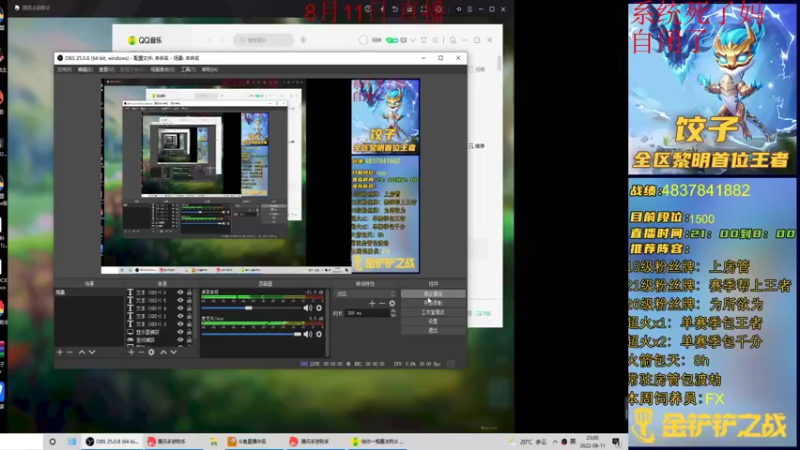800x450 pixels.
Task: Open OBS Settings from controls panel
Action: pos(433,321)
